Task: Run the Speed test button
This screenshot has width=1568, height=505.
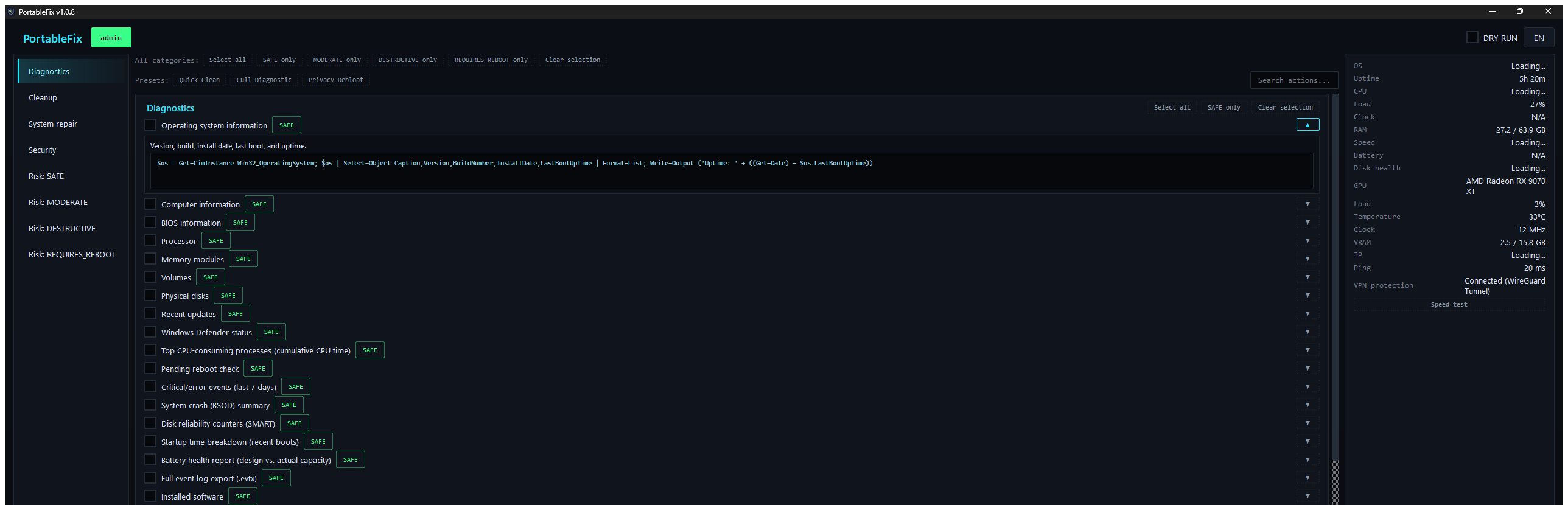Action: [x=1449, y=305]
